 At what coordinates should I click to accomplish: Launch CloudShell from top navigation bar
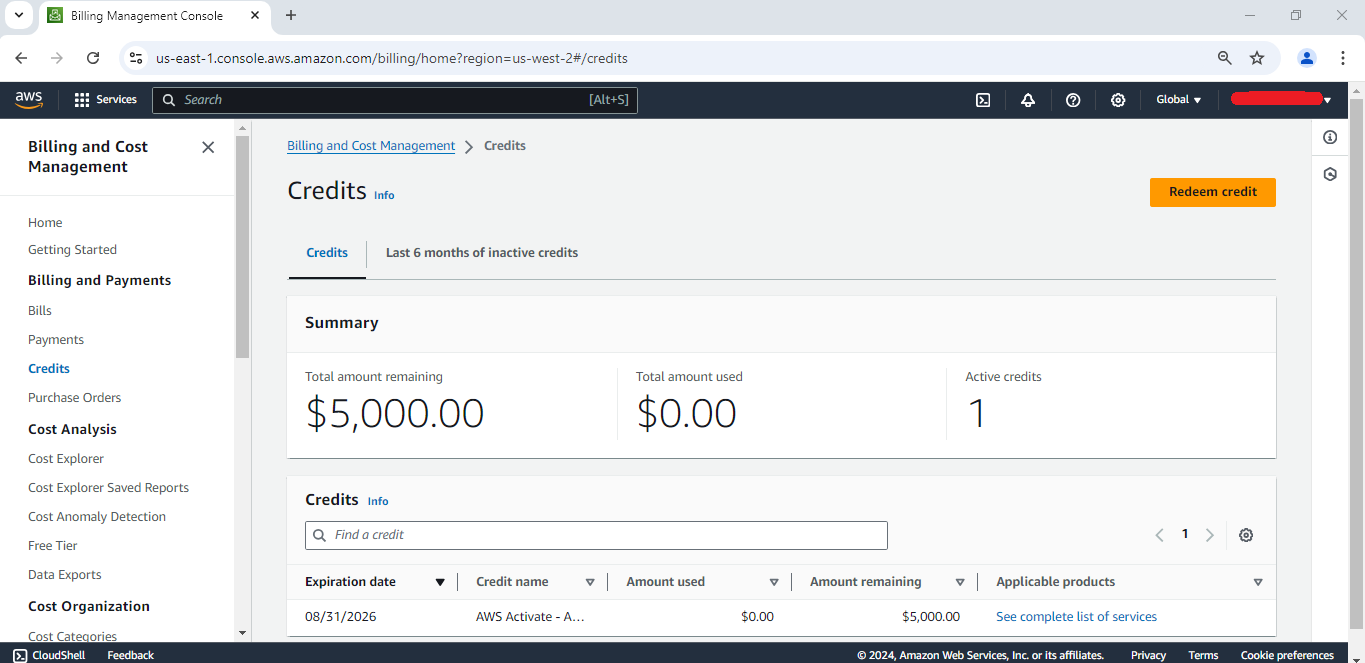[983, 100]
